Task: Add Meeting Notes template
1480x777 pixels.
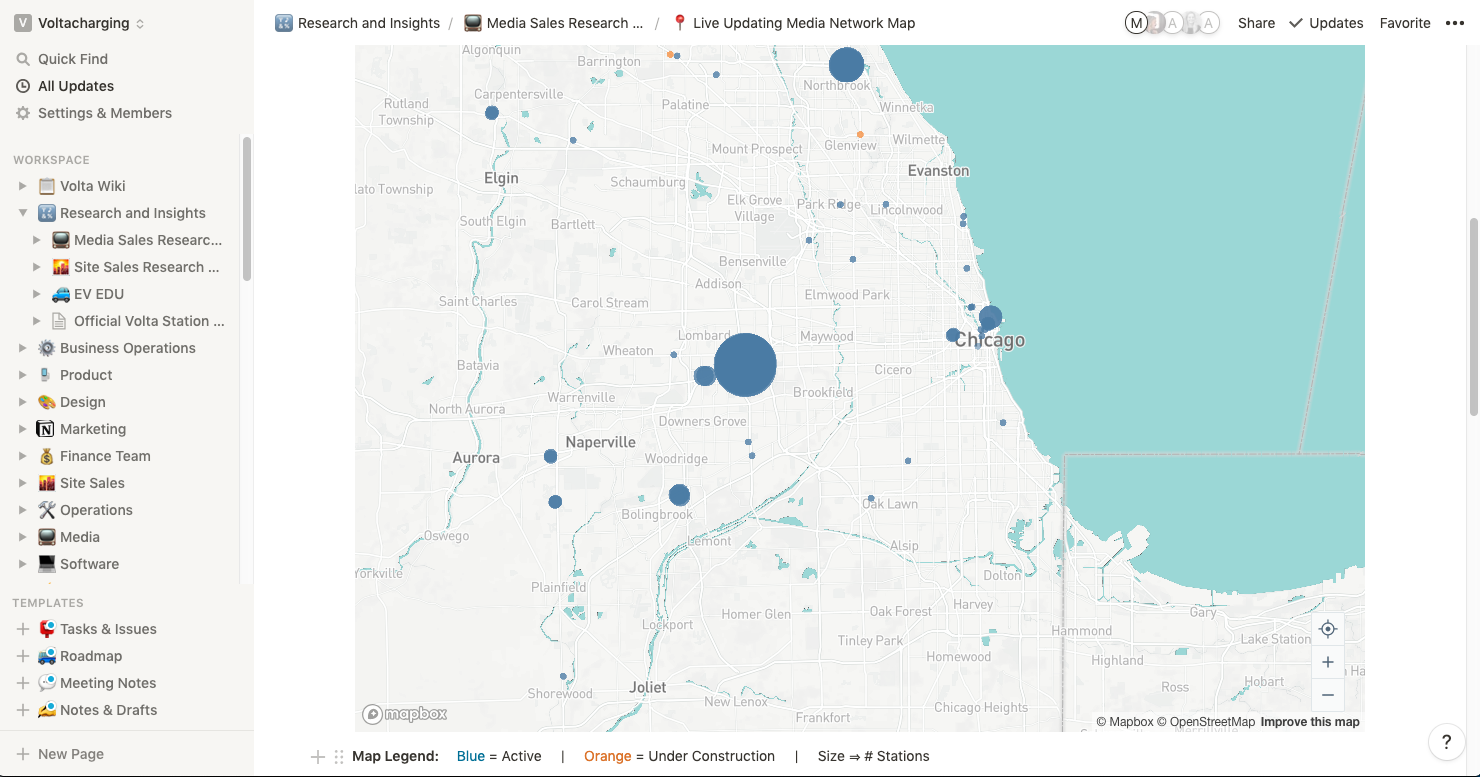Action: coord(23,683)
